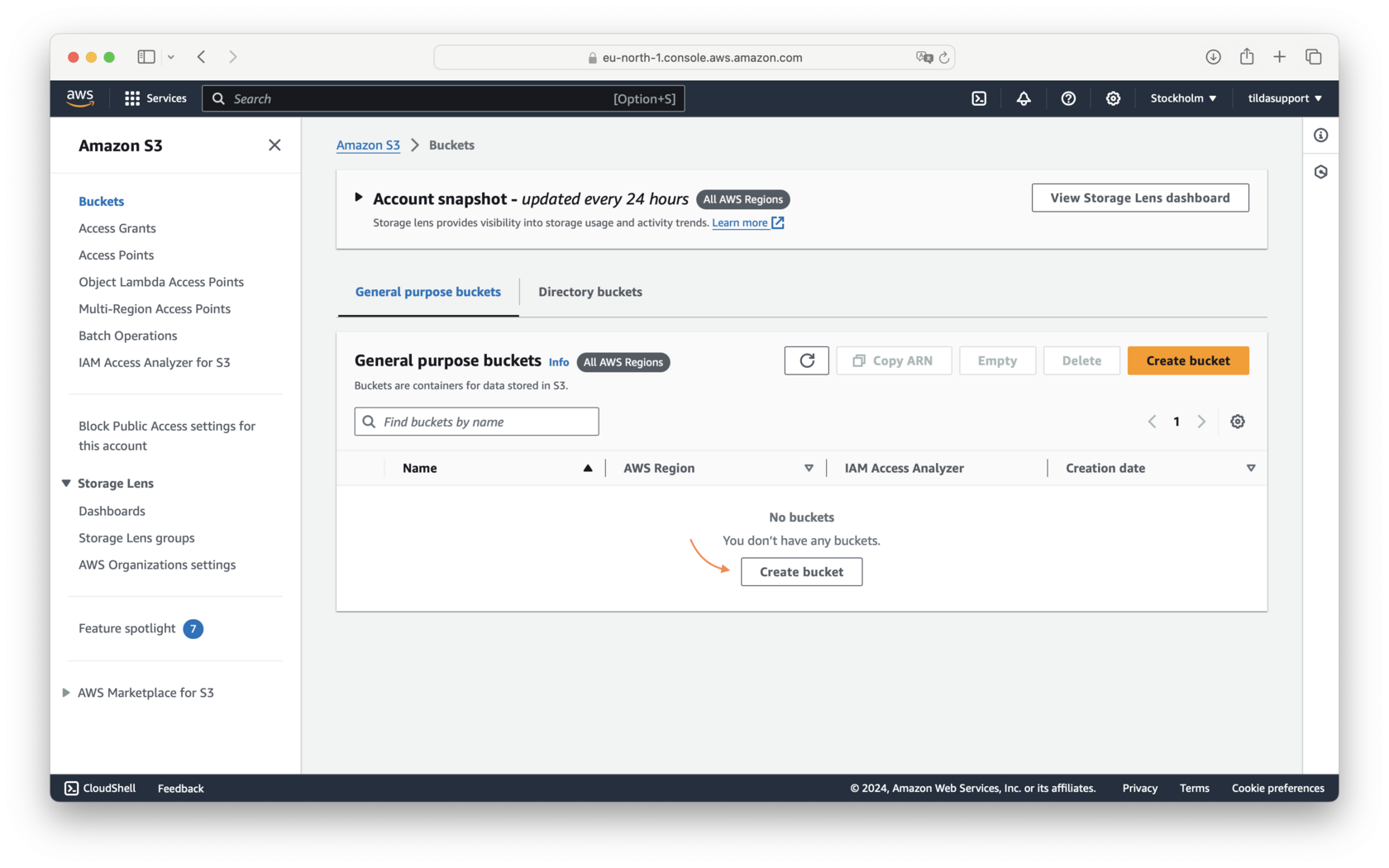Open the hexagon panel icon below the info icon

tap(1320, 172)
